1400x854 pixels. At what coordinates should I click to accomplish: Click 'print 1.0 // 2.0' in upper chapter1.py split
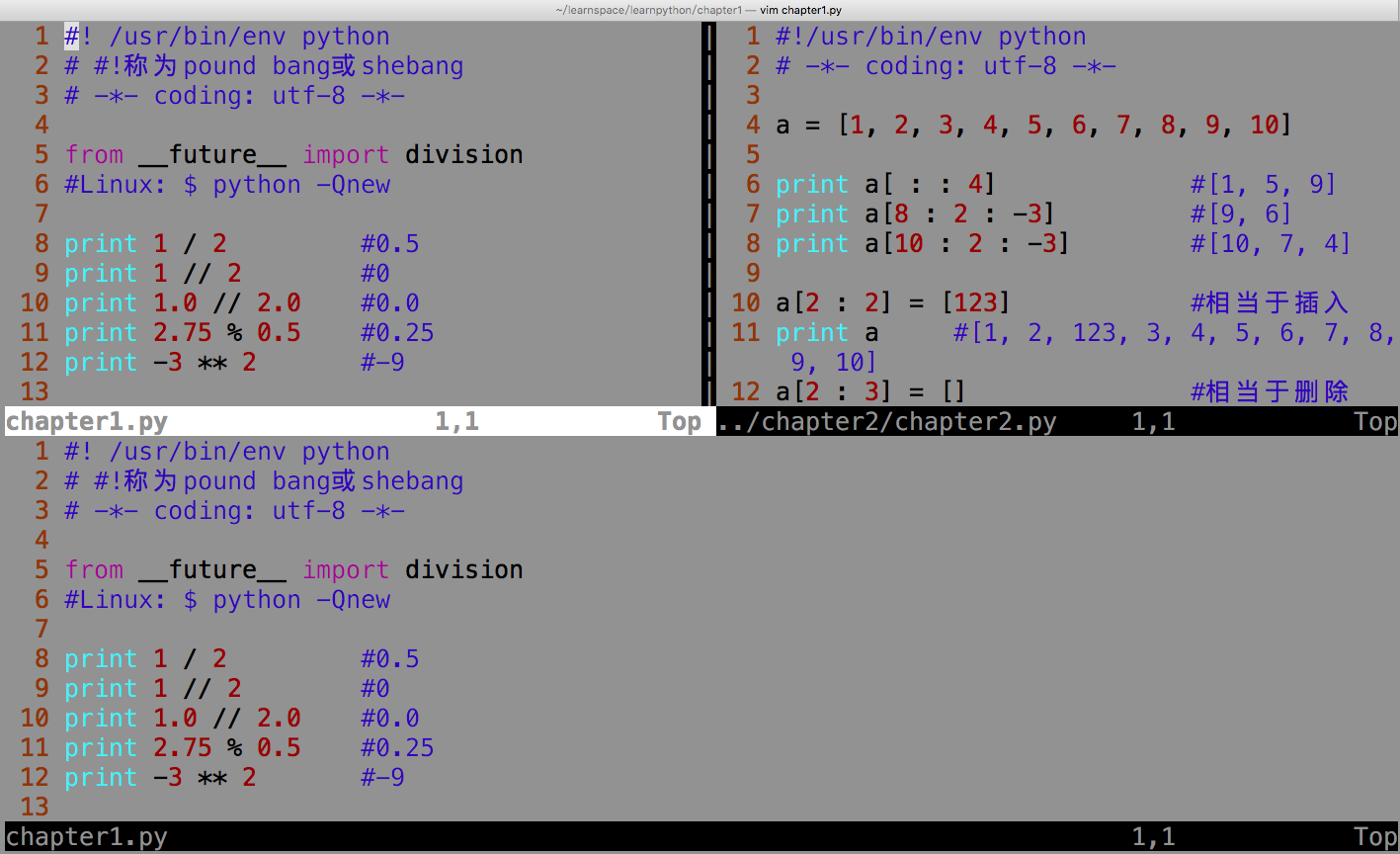coord(183,303)
